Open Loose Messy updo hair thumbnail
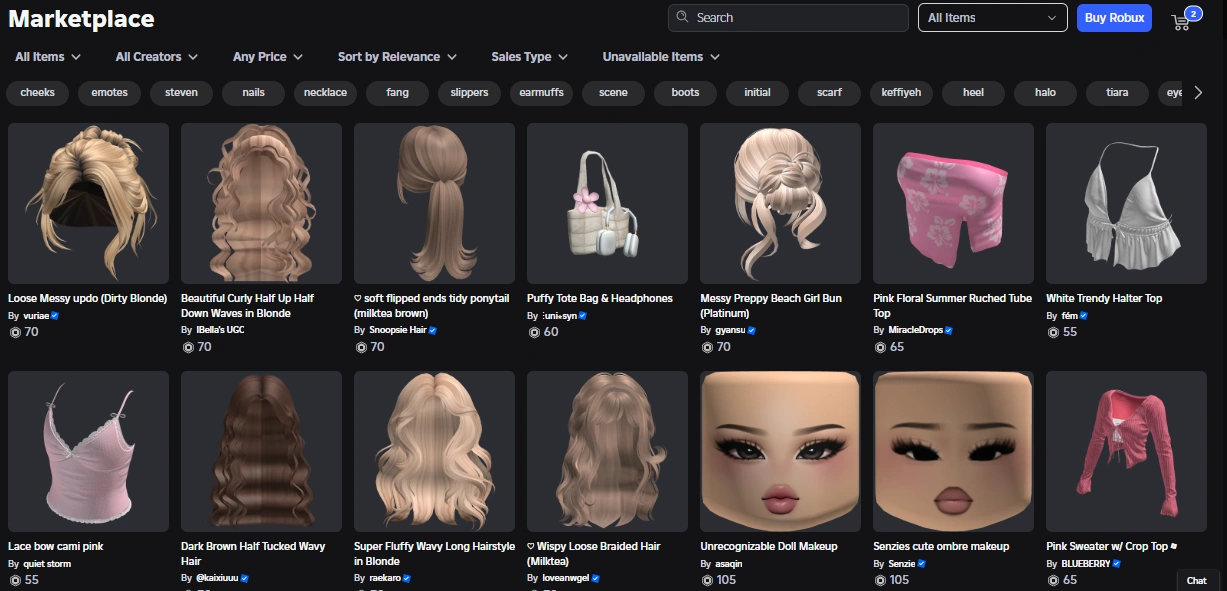1227x591 pixels. [x=88, y=204]
